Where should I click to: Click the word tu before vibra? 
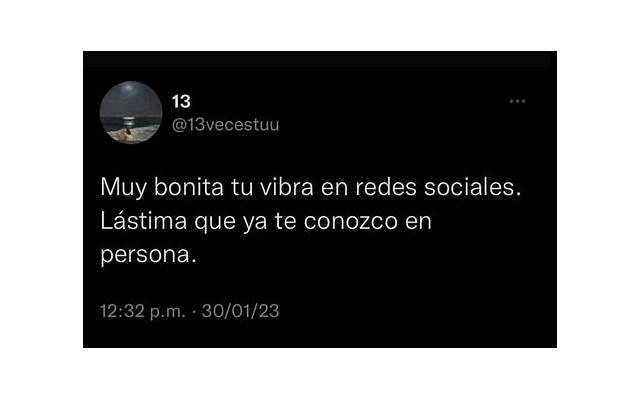pyautogui.click(x=242, y=188)
